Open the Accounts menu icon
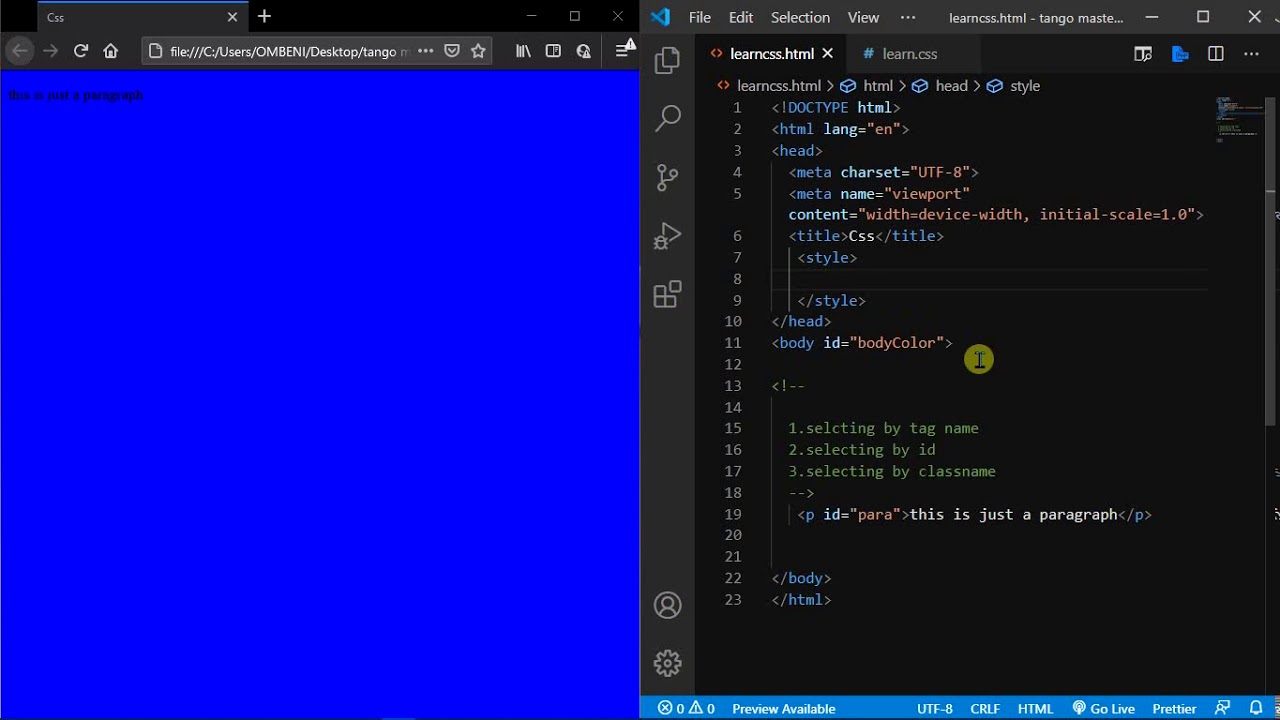 pyautogui.click(x=667, y=605)
